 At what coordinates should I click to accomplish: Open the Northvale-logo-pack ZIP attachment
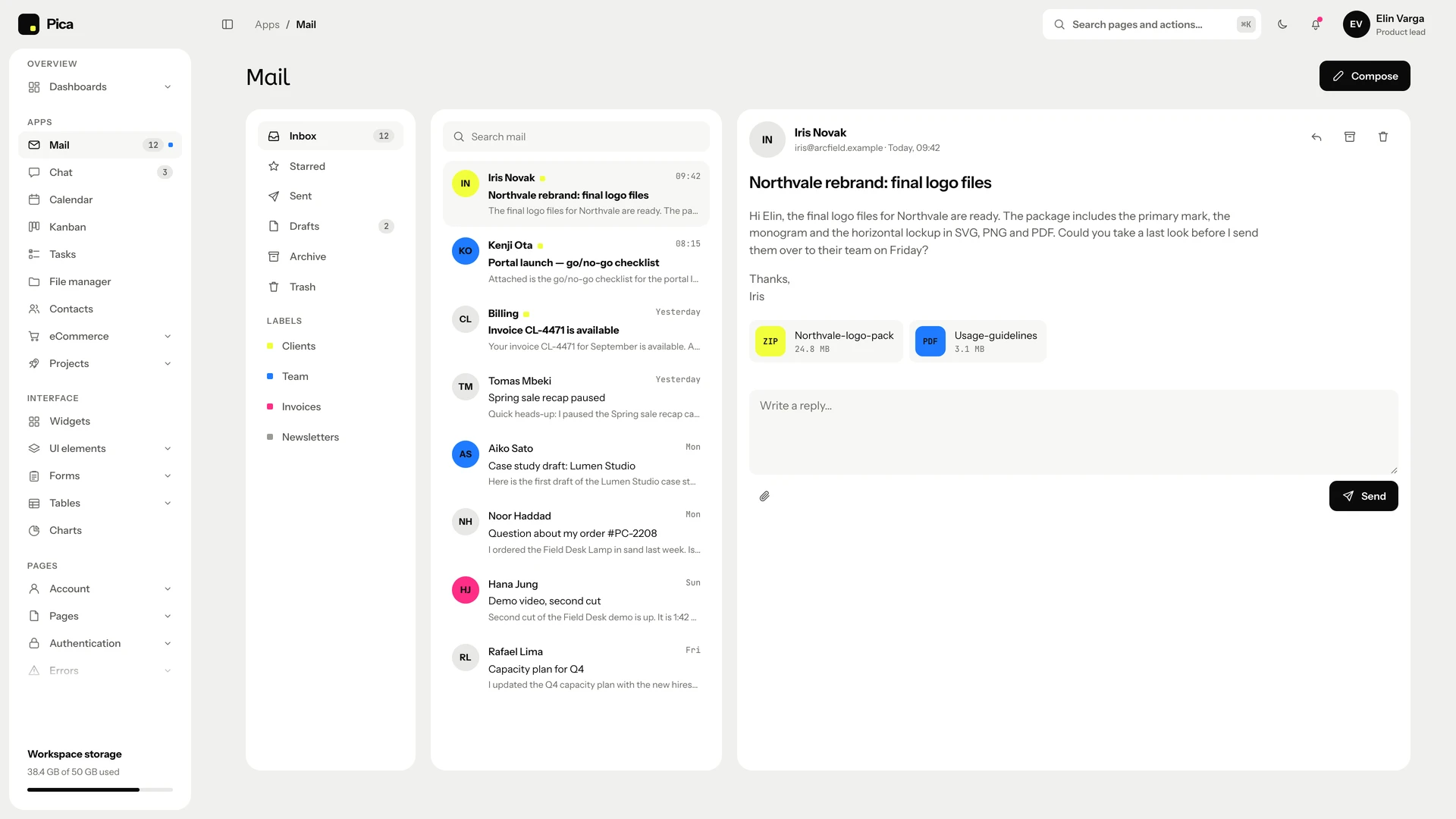point(826,341)
